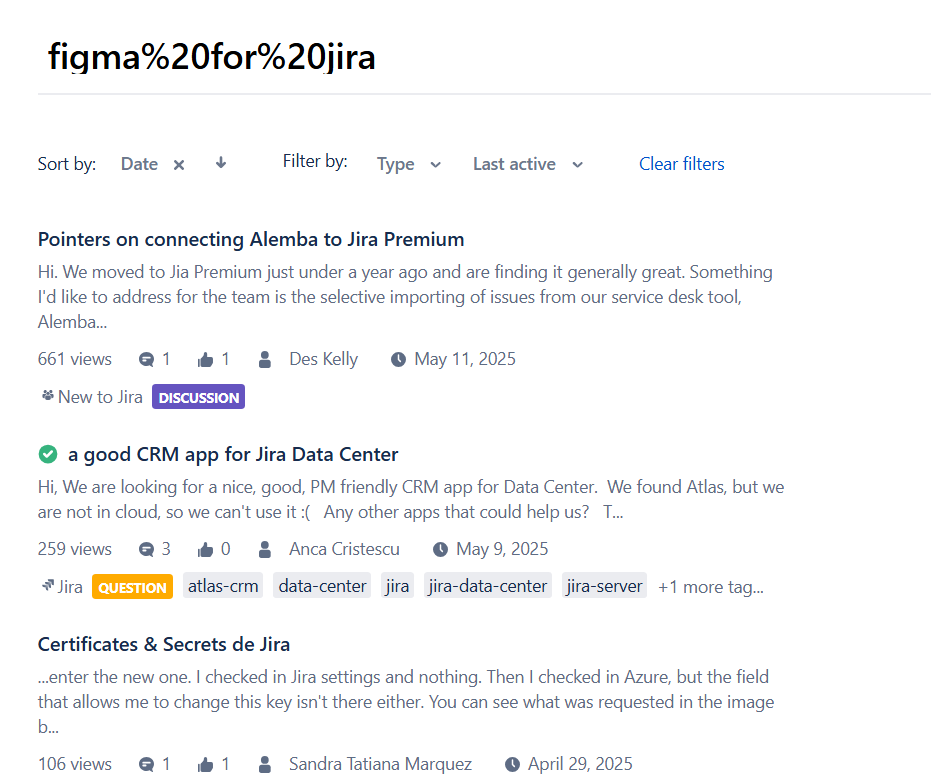
Task: Click the search field containing figma%20for%20jira
Action: tap(484, 57)
